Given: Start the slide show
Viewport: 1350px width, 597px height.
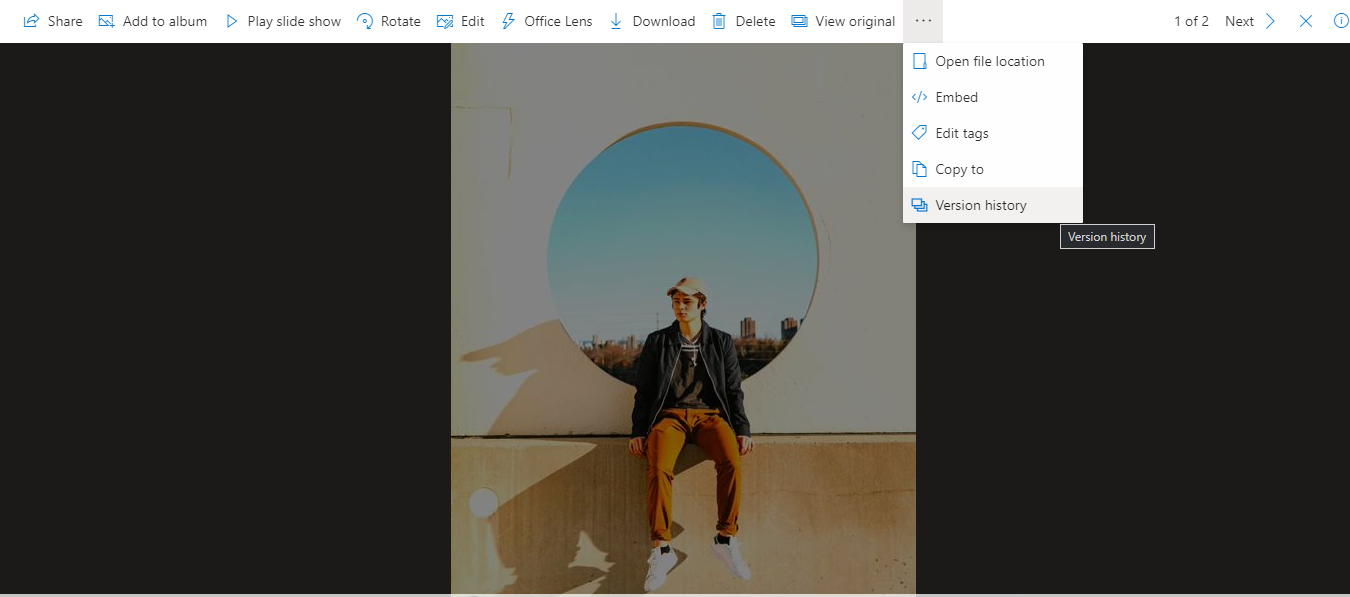Looking at the screenshot, I should tap(283, 20).
